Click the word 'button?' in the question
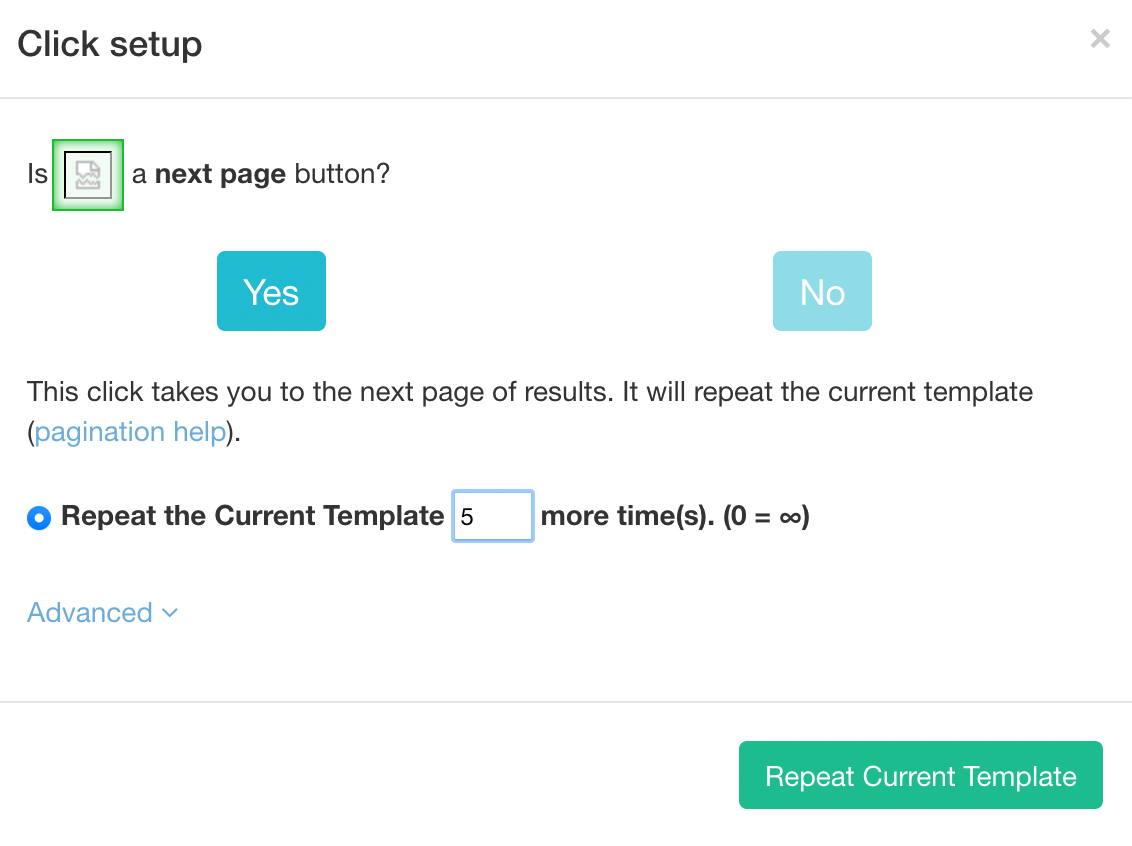 point(342,174)
